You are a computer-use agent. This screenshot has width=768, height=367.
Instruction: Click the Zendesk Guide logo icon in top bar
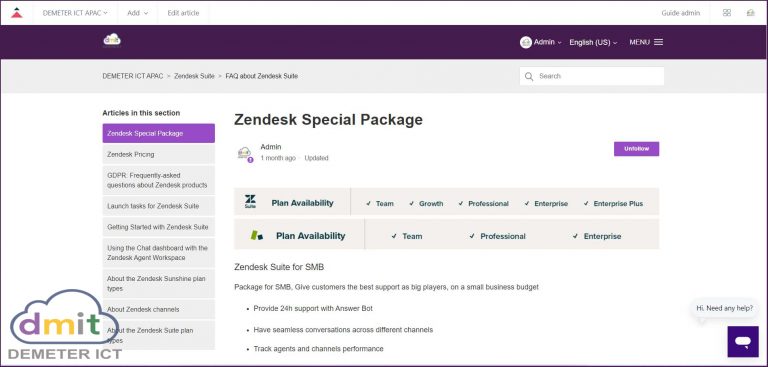click(17, 13)
